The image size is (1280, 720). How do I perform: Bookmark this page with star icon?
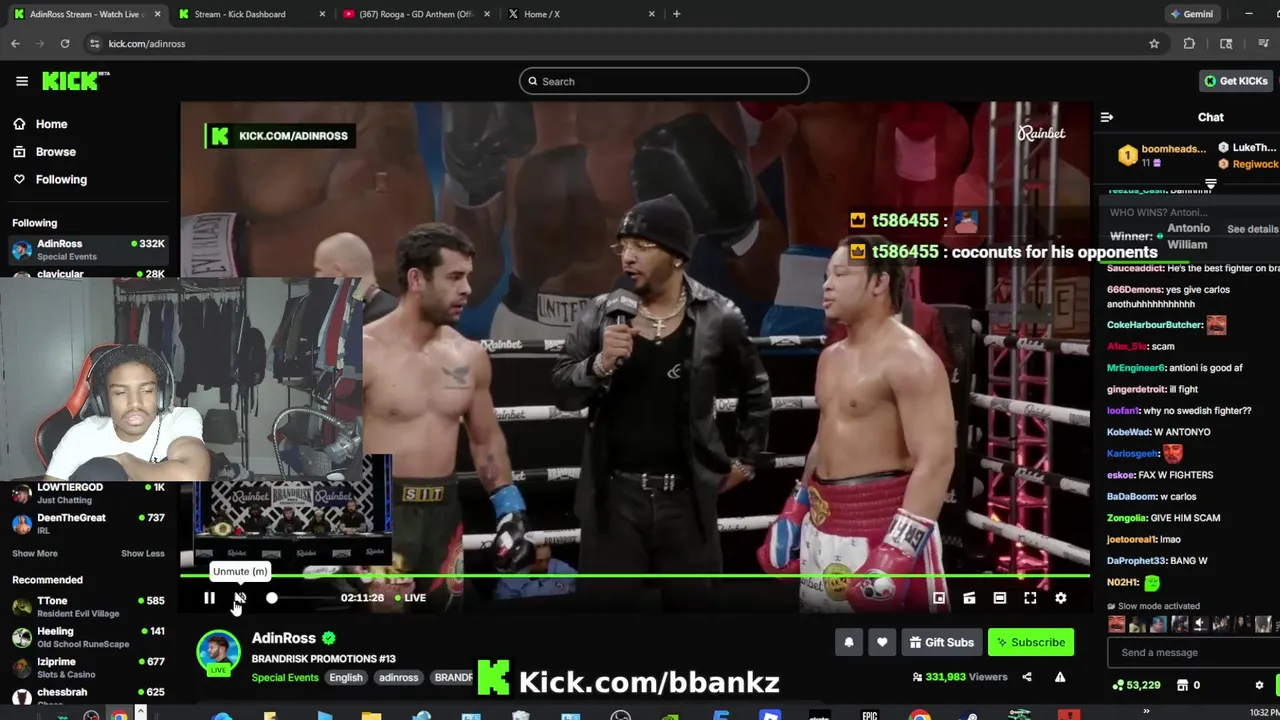1154,44
